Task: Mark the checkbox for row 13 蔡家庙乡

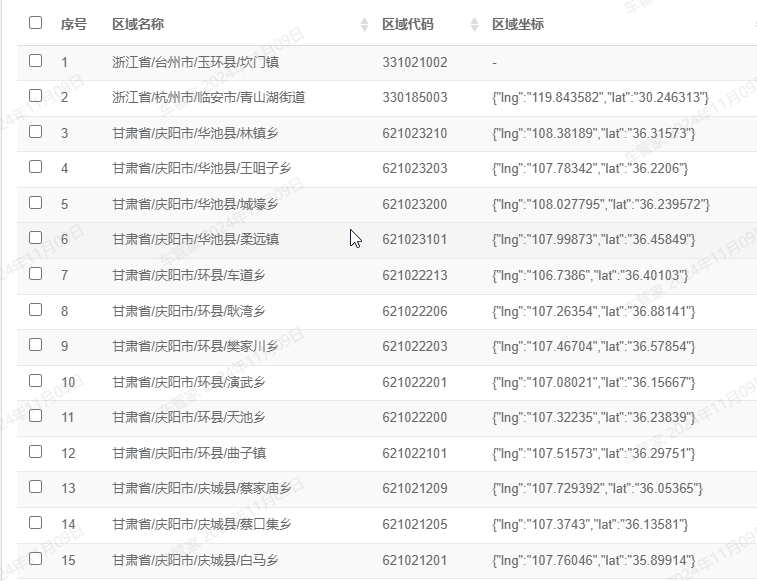Action: click(36, 487)
